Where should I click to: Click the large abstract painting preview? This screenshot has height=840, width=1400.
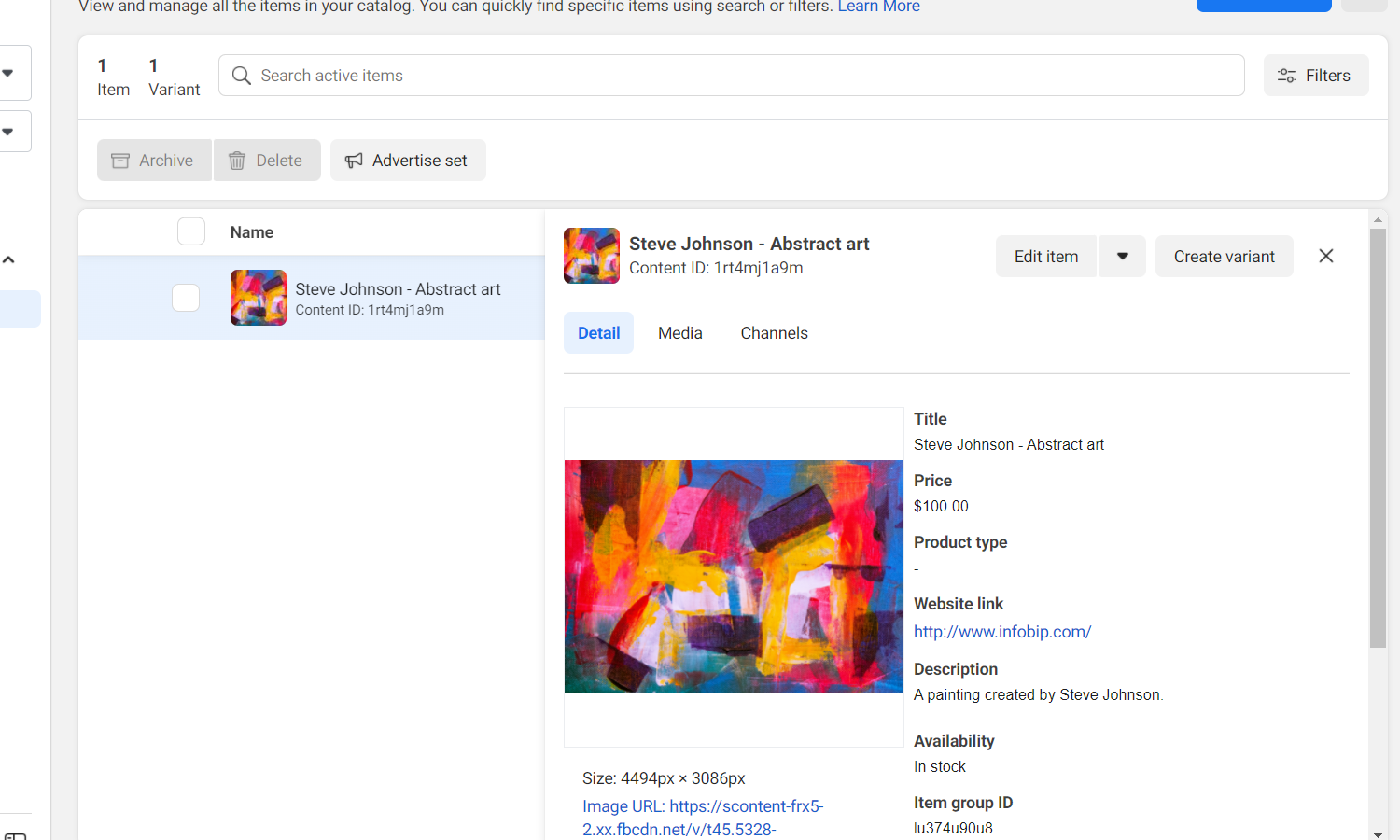(x=734, y=576)
